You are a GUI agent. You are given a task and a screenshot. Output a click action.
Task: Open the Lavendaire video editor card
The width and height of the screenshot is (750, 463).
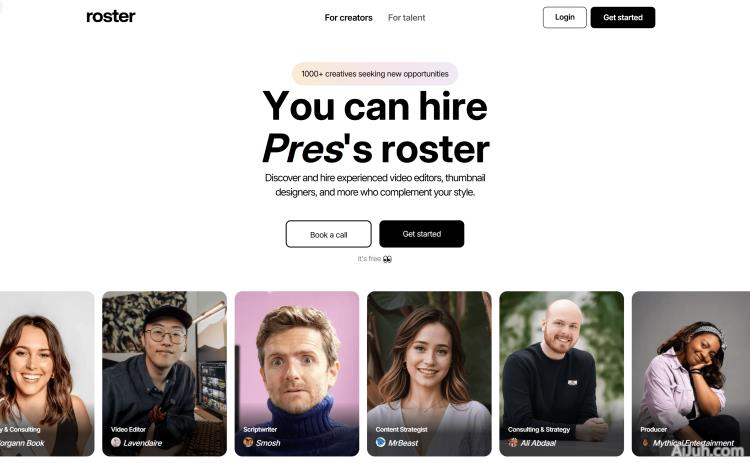(x=165, y=374)
